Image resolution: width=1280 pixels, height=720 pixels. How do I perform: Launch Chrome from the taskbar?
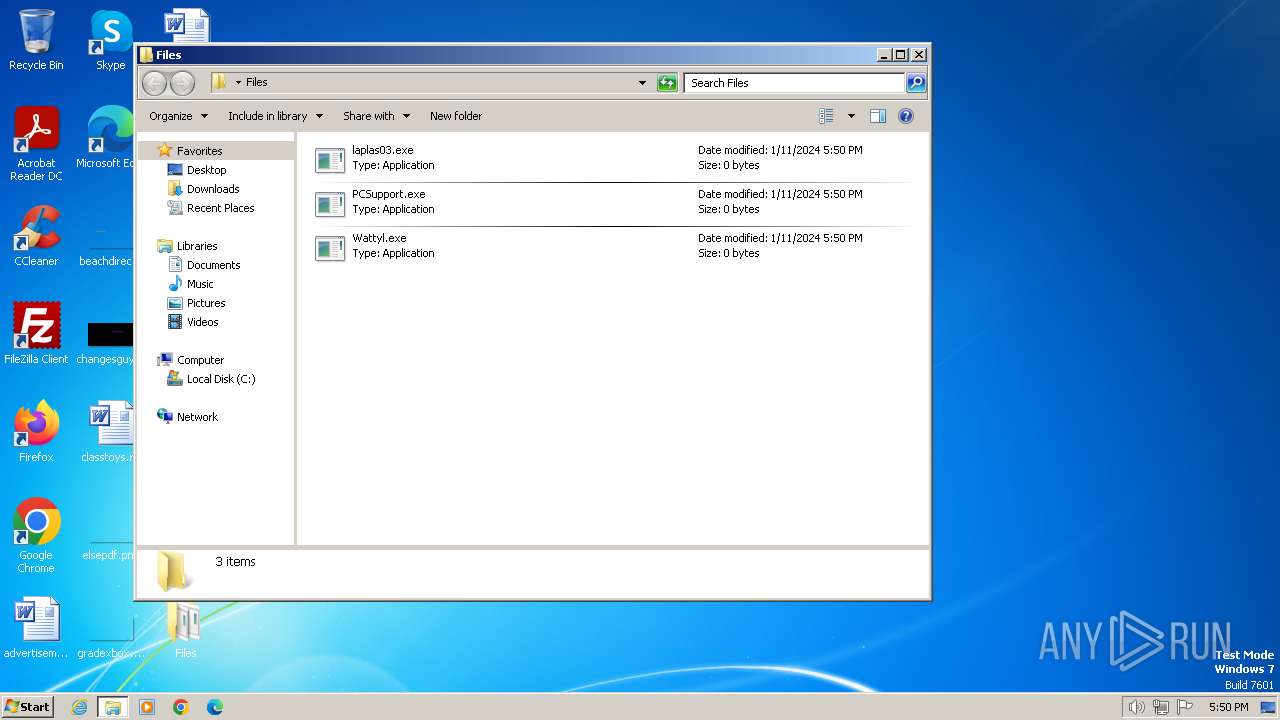(181, 707)
